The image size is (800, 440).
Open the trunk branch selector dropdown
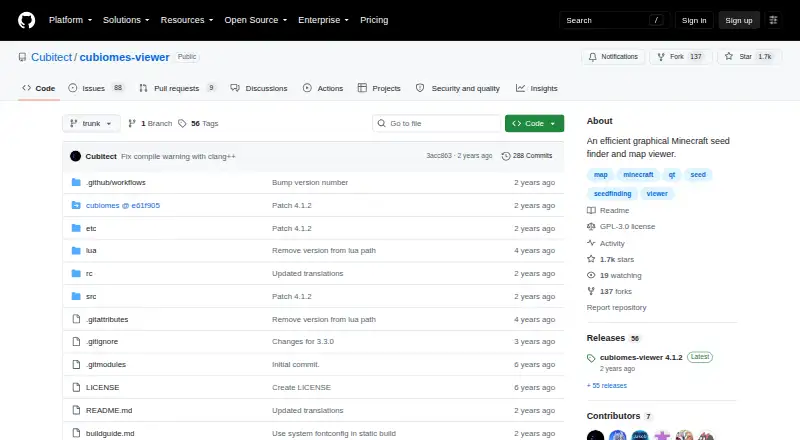pyautogui.click(x=91, y=124)
